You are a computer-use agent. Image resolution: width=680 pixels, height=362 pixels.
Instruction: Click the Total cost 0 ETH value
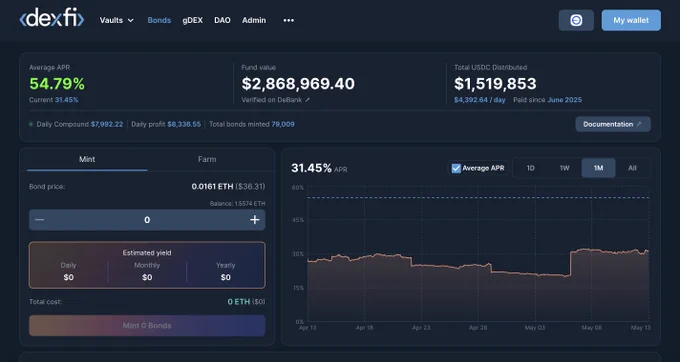click(239, 301)
